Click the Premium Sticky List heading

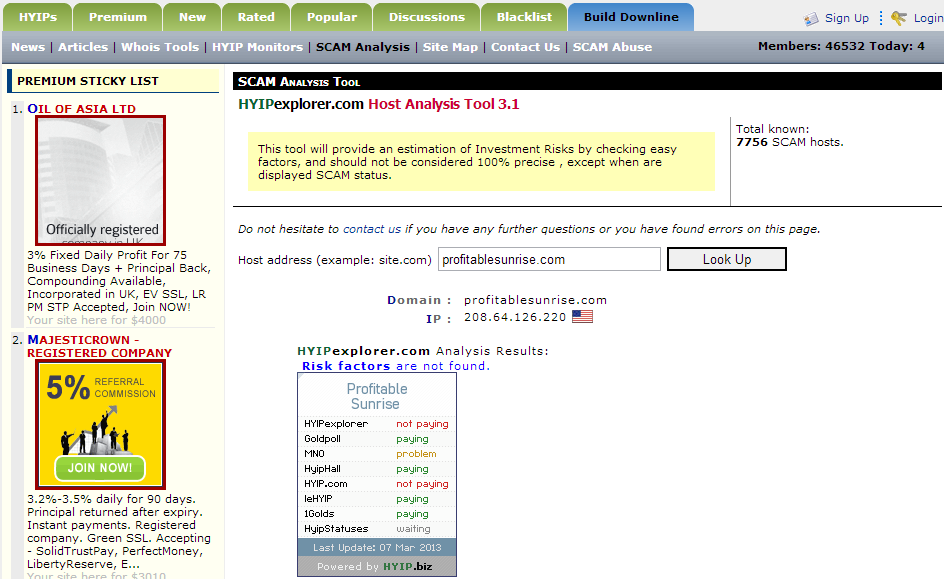pyautogui.click(x=88, y=81)
